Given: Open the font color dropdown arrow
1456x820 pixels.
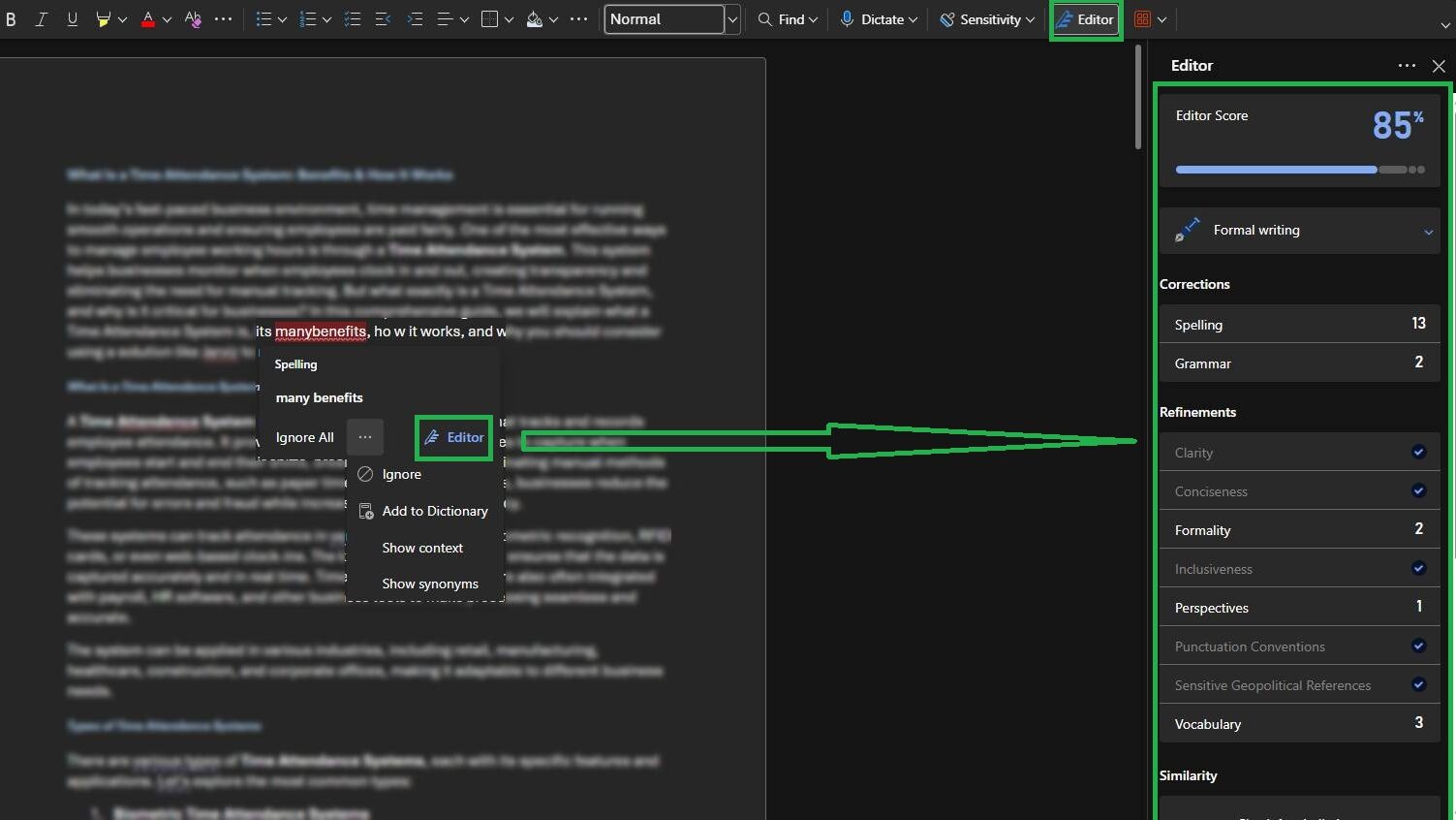Looking at the screenshot, I should [167, 19].
